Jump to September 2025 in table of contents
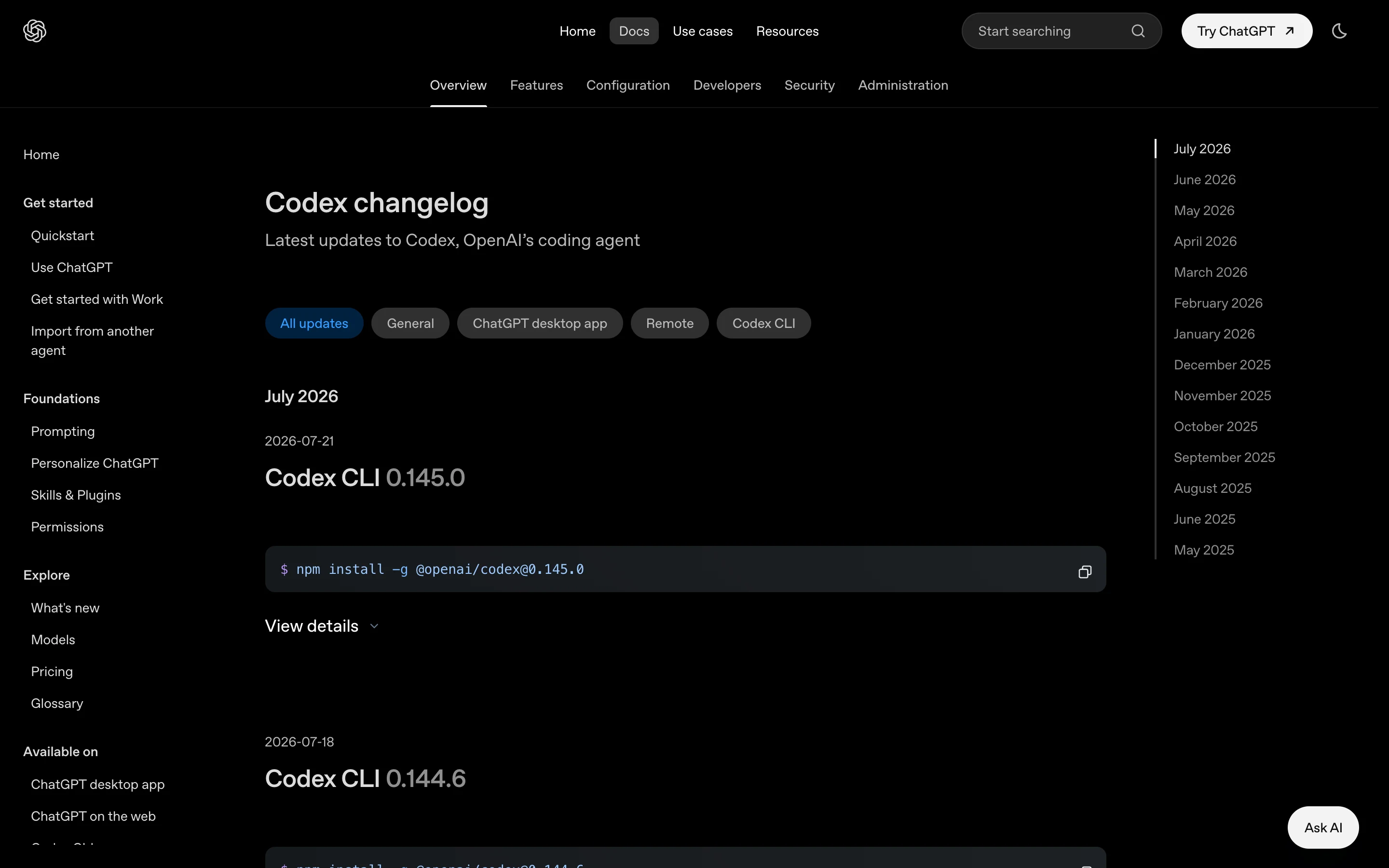1389x868 pixels. pyautogui.click(x=1224, y=458)
